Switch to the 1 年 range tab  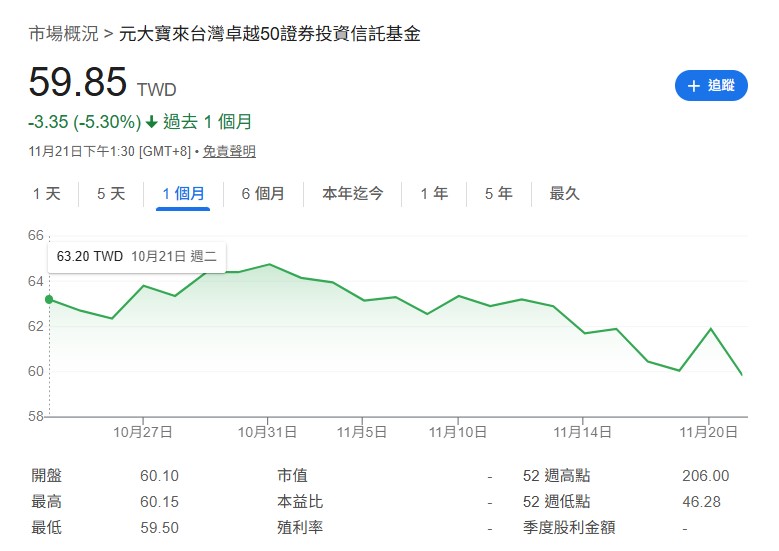coord(434,193)
